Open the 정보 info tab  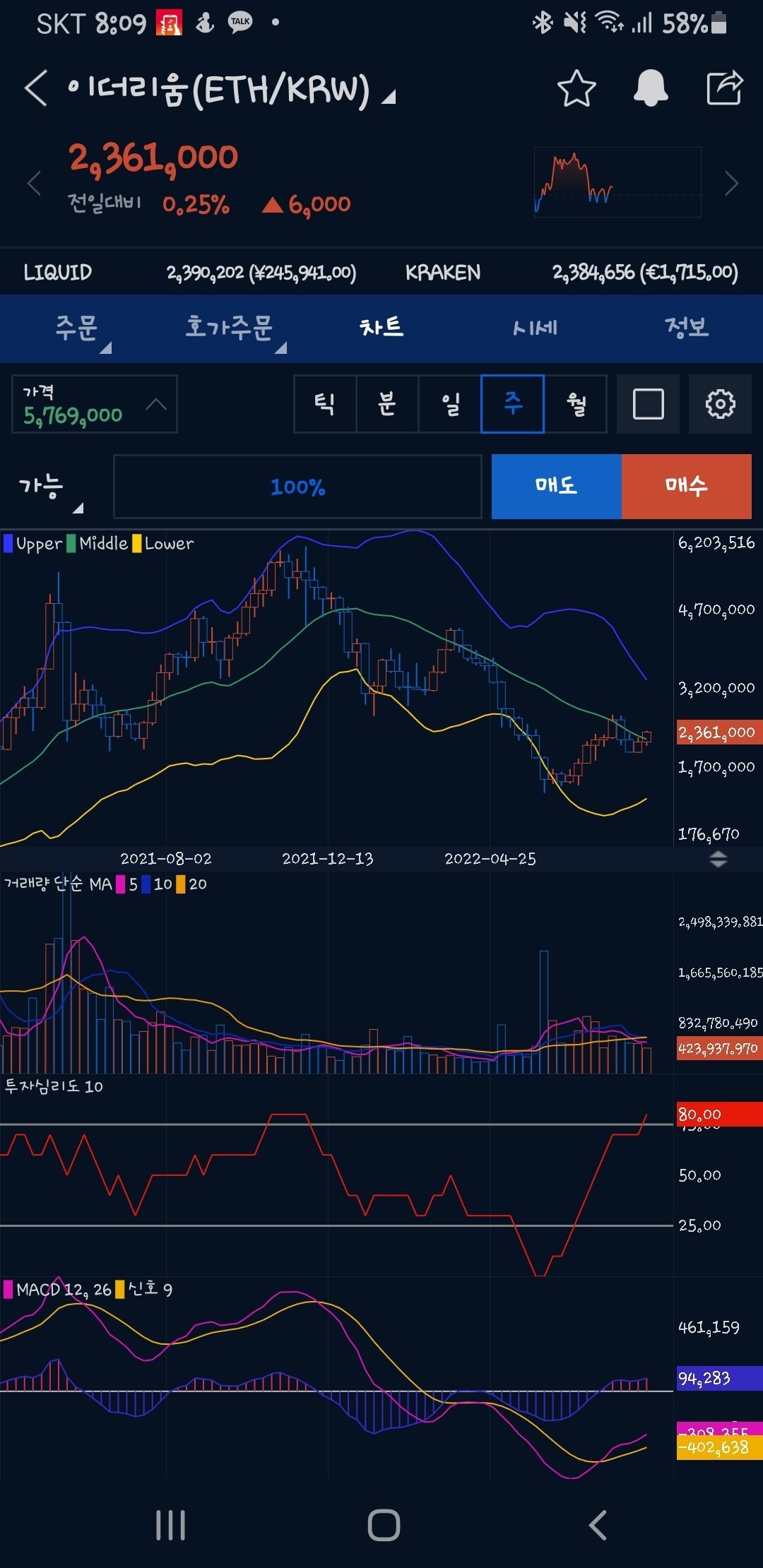tap(686, 328)
